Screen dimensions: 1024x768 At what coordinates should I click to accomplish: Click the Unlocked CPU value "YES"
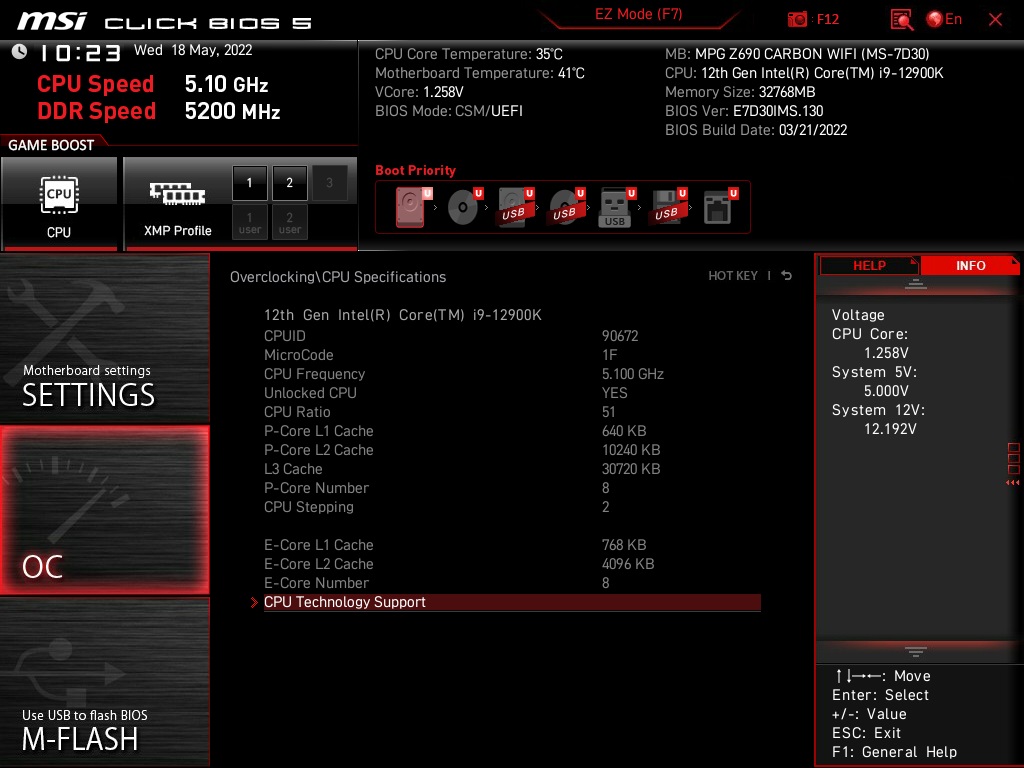pyautogui.click(x=615, y=392)
